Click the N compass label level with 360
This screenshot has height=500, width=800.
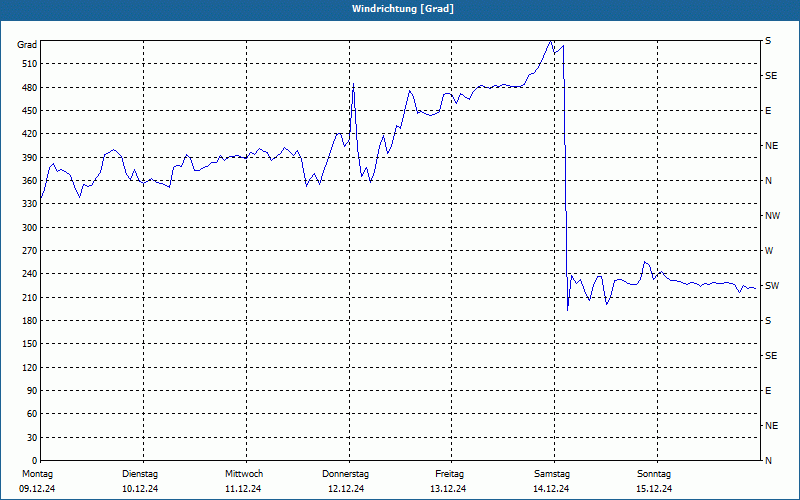[x=768, y=181]
